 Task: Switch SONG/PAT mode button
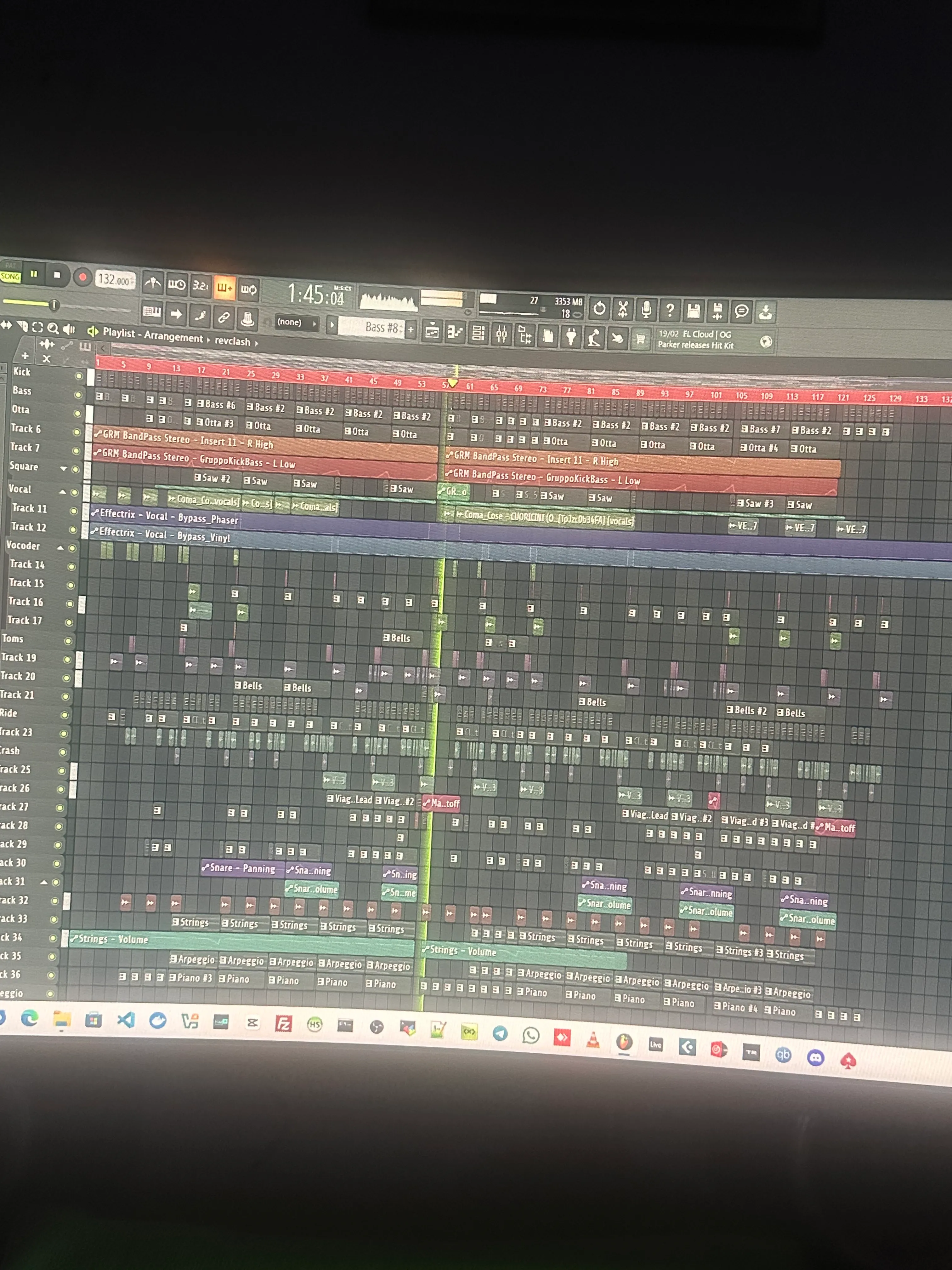(10, 277)
